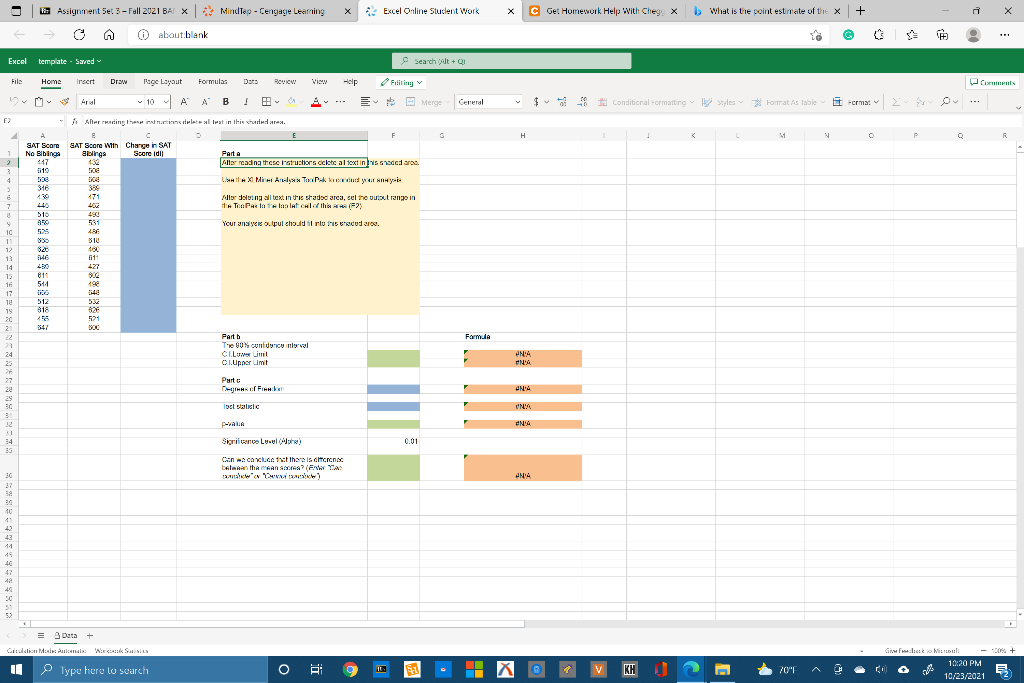Switch to the Draw ribbon tab

tap(119, 82)
